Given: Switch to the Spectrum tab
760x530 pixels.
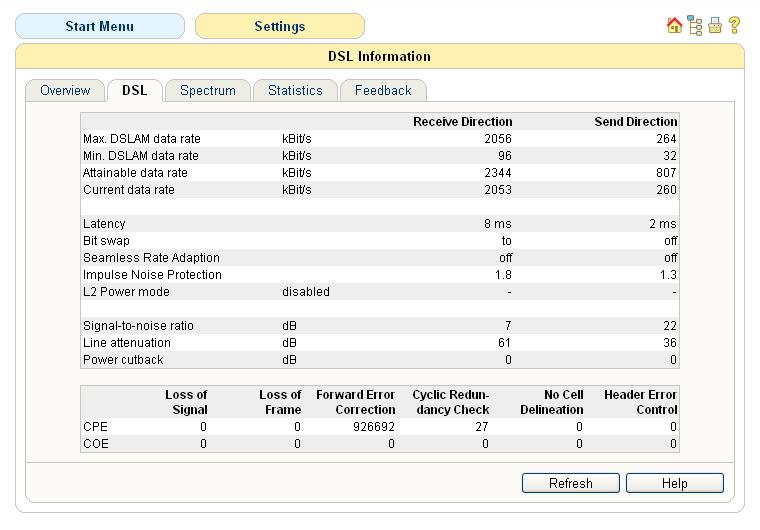Looking at the screenshot, I should click(208, 91).
